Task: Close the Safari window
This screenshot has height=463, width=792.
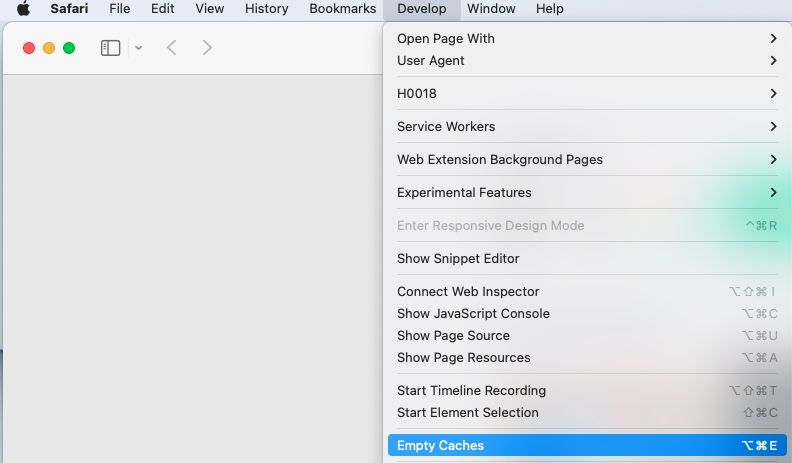Action: coord(29,48)
